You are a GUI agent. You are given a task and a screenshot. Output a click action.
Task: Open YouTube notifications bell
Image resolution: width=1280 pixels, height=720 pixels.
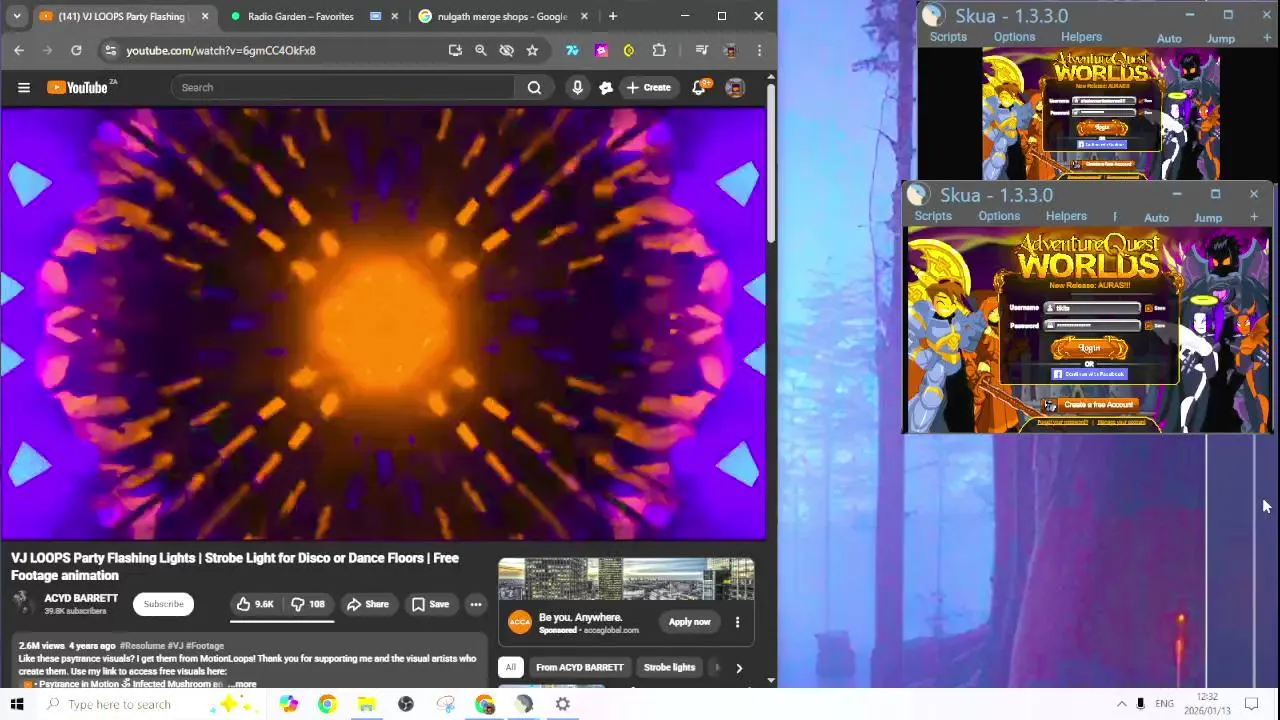(699, 88)
